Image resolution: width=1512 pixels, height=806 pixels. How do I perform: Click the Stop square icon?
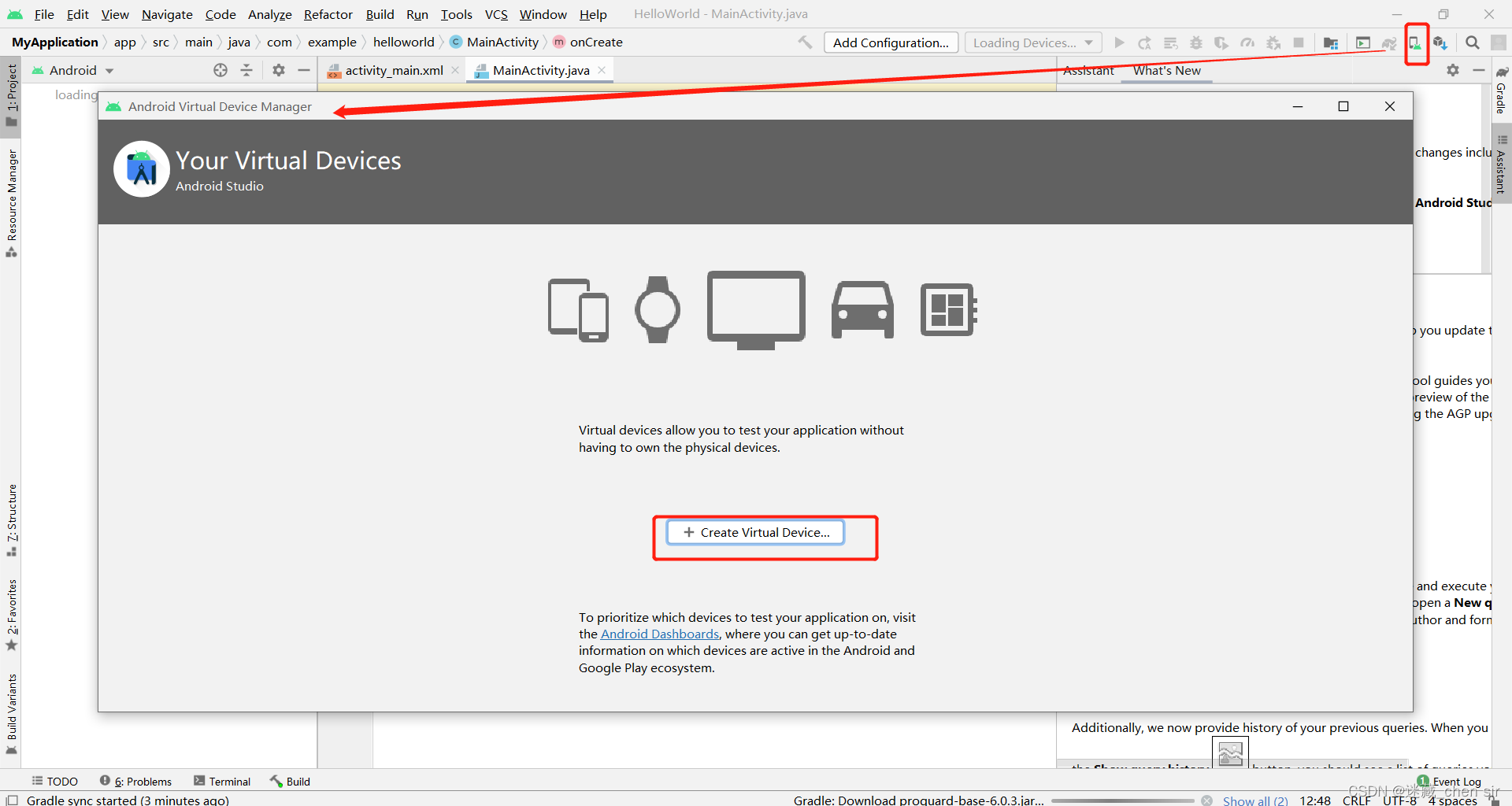click(1299, 43)
